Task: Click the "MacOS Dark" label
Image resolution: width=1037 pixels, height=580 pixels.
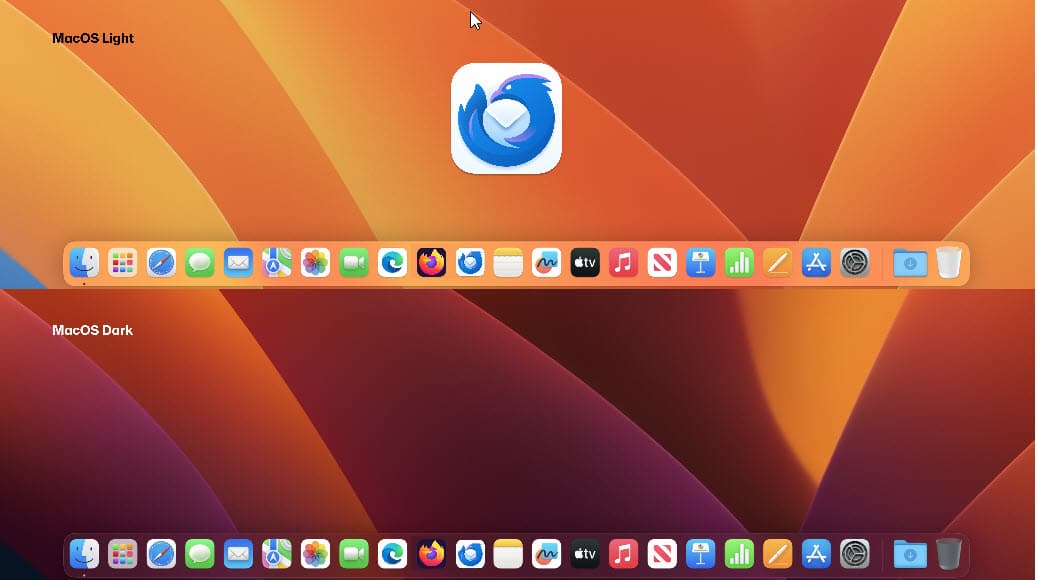Action: pos(93,330)
